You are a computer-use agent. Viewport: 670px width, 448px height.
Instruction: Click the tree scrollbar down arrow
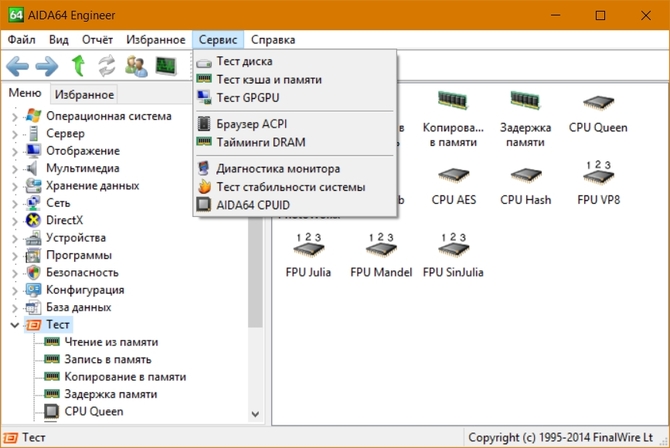coord(256,414)
